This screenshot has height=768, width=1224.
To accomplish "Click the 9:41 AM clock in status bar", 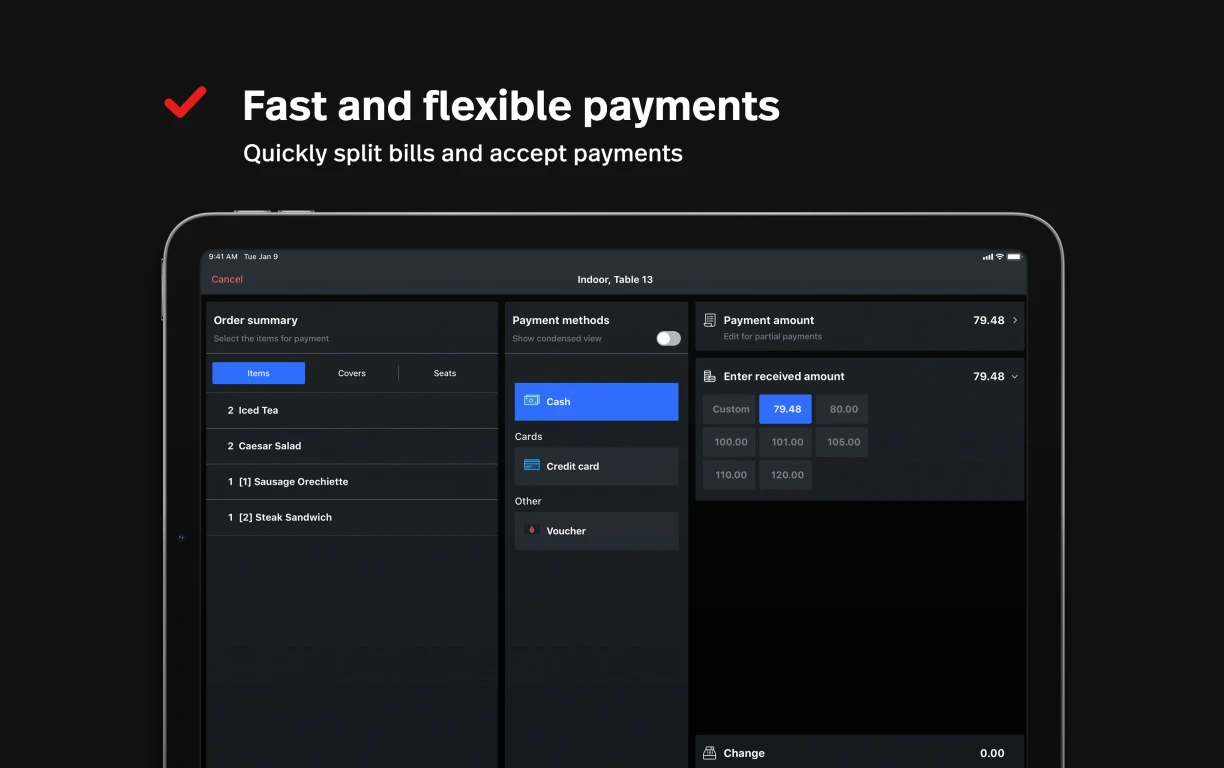I will point(223,257).
